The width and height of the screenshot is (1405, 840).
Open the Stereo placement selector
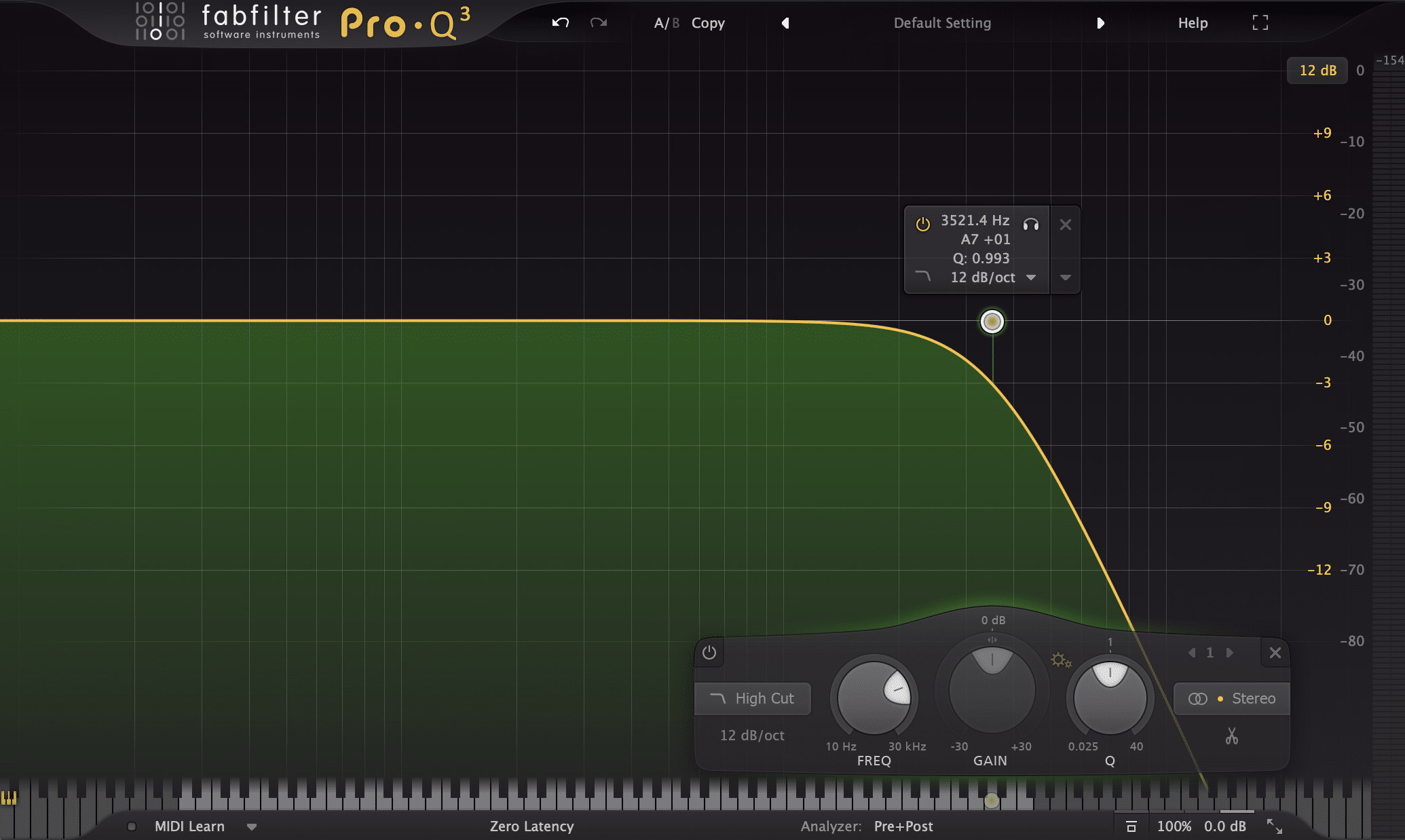(1232, 699)
